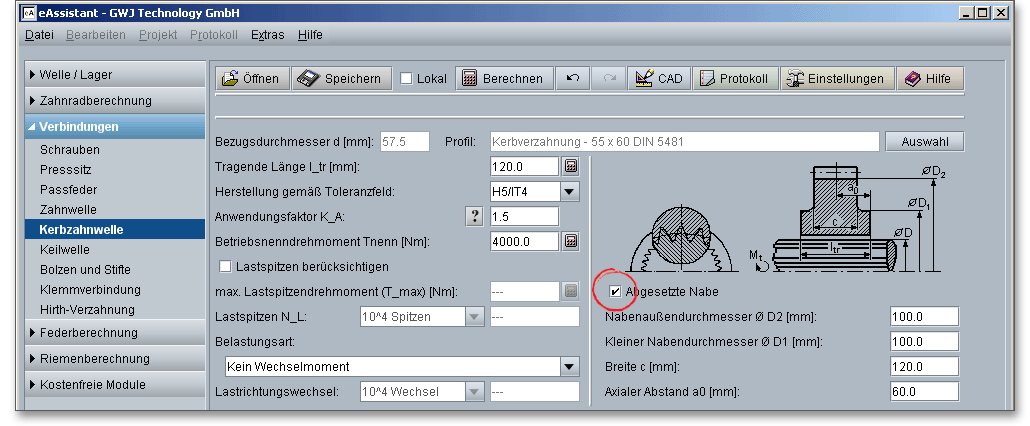The height and width of the screenshot is (426, 1030).
Task: Open the Protokoll report button
Action: point(735,79)
